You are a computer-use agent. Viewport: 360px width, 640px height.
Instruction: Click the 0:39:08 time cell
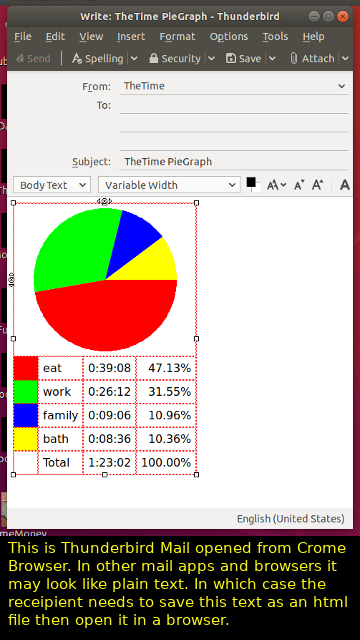pyautogui.click(x=109, y=368)
